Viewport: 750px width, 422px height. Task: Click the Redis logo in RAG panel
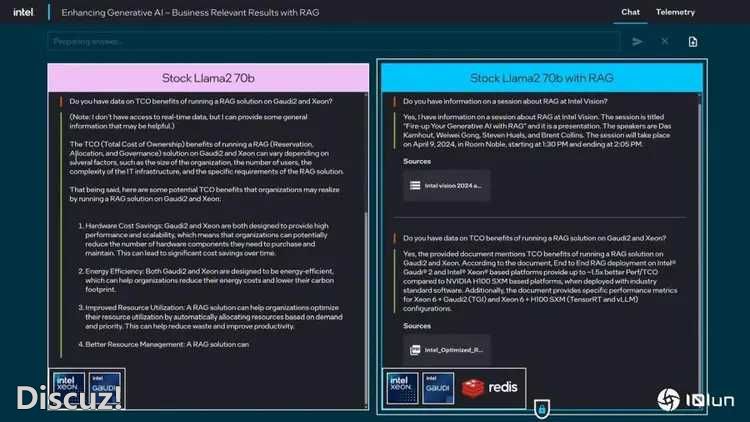[489, 387]
